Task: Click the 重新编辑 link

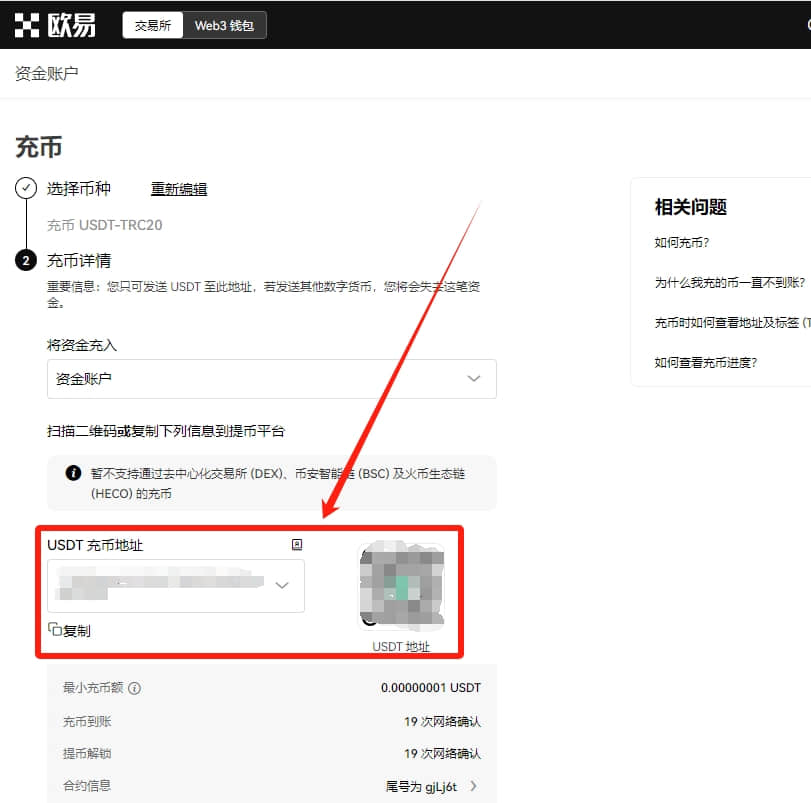Action: click(179, 189)
